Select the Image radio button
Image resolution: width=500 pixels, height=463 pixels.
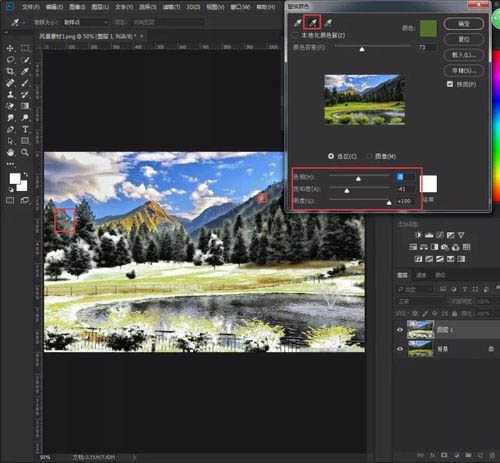click(369, 156)
